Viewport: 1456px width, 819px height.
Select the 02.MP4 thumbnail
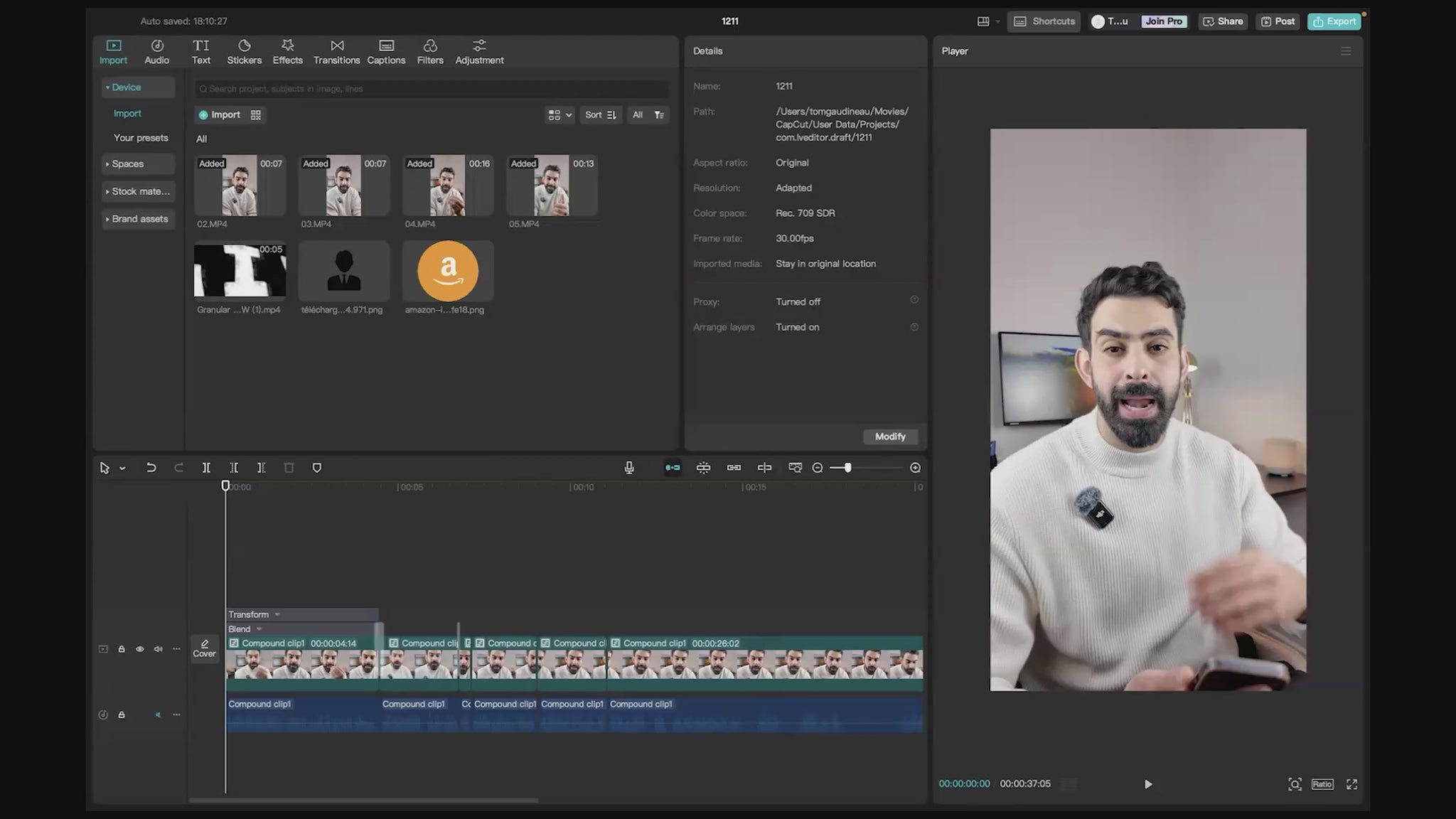click(x=240, y=186)
